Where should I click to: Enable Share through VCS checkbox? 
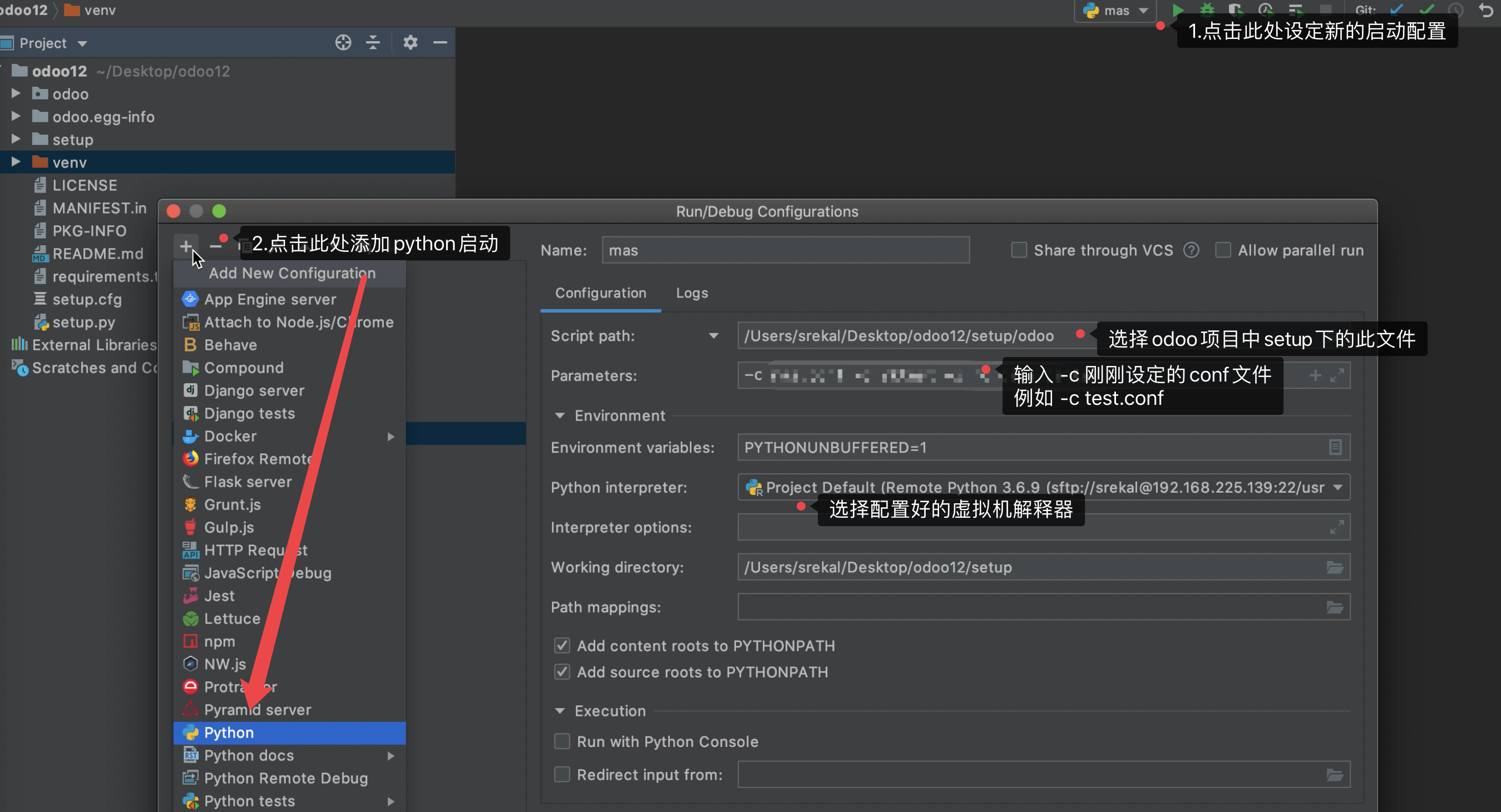click(1019, 250)
